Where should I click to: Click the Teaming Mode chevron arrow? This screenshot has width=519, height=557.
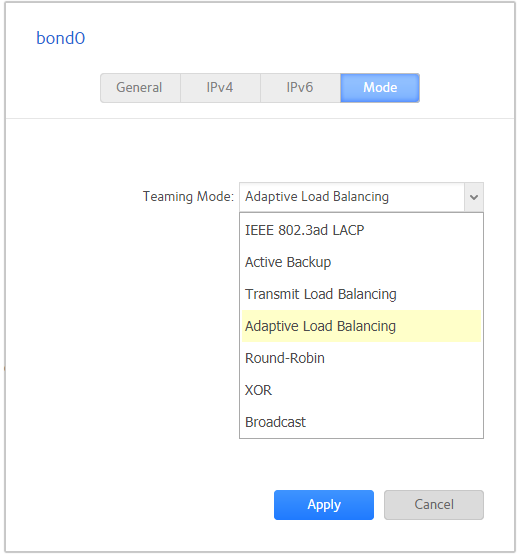pos(474,197)
